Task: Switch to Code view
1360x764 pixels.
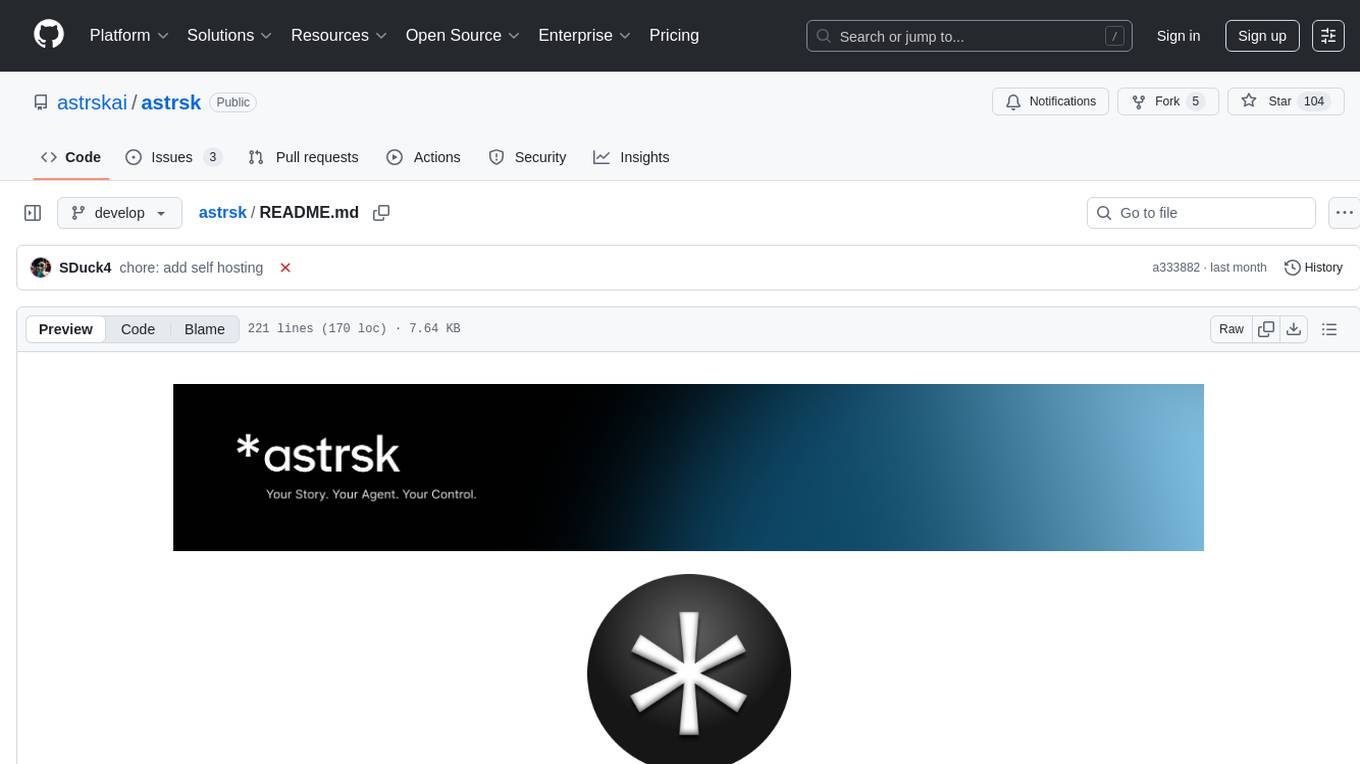Action: tap(138, 329)
